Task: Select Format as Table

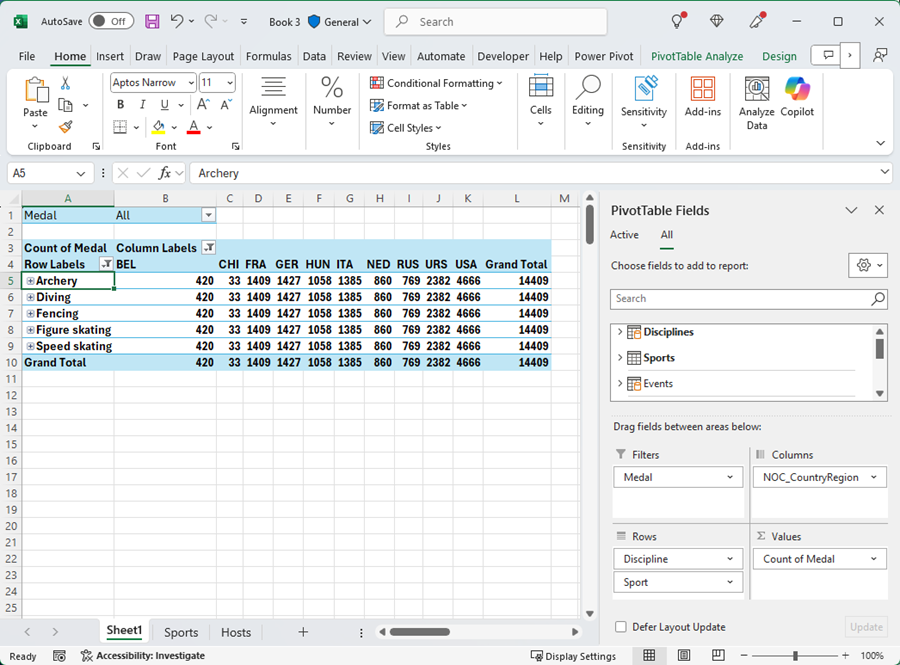Action: [x=418, y=105]
